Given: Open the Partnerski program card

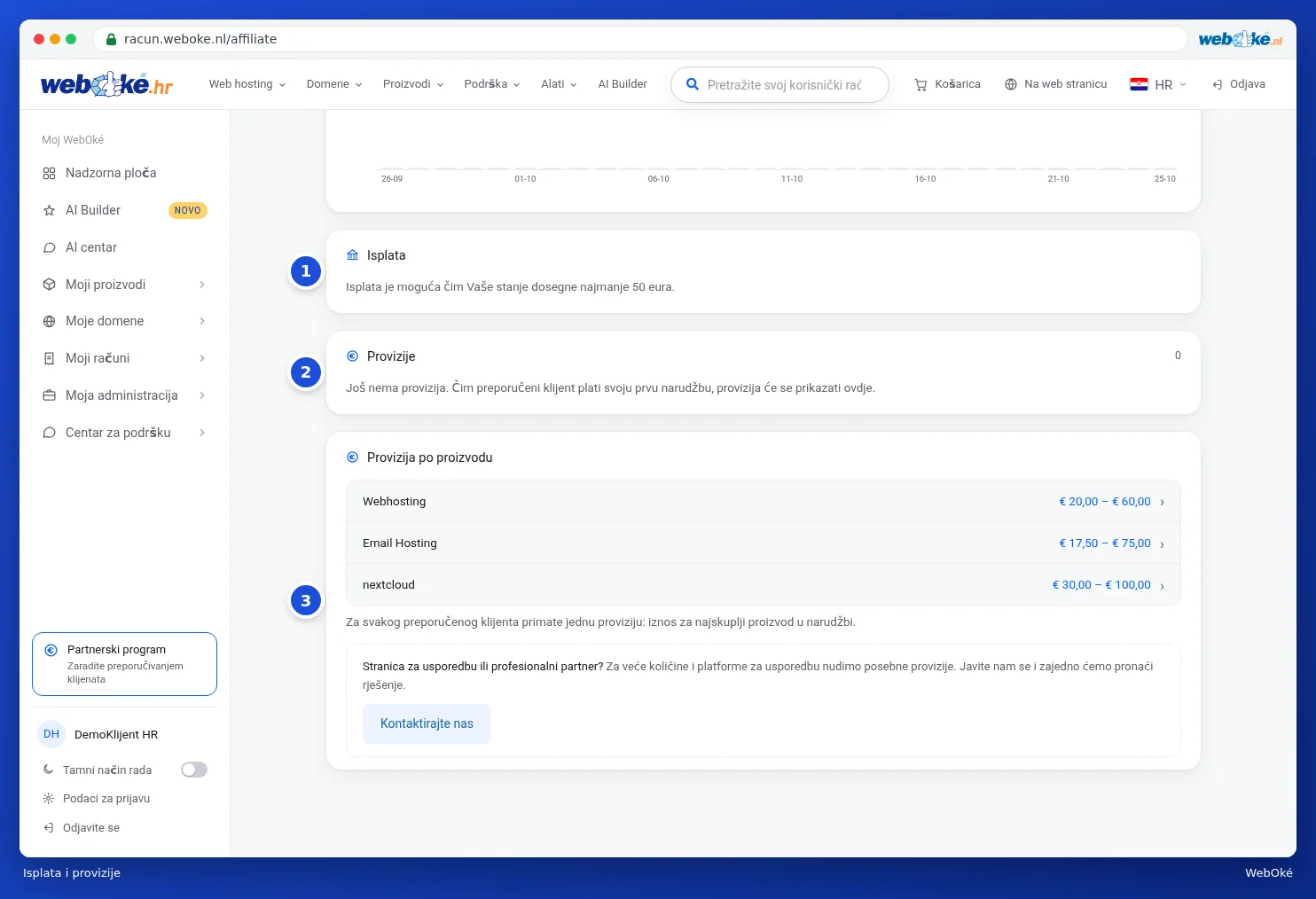Looking at the screenshot, I should pos(124,664).
